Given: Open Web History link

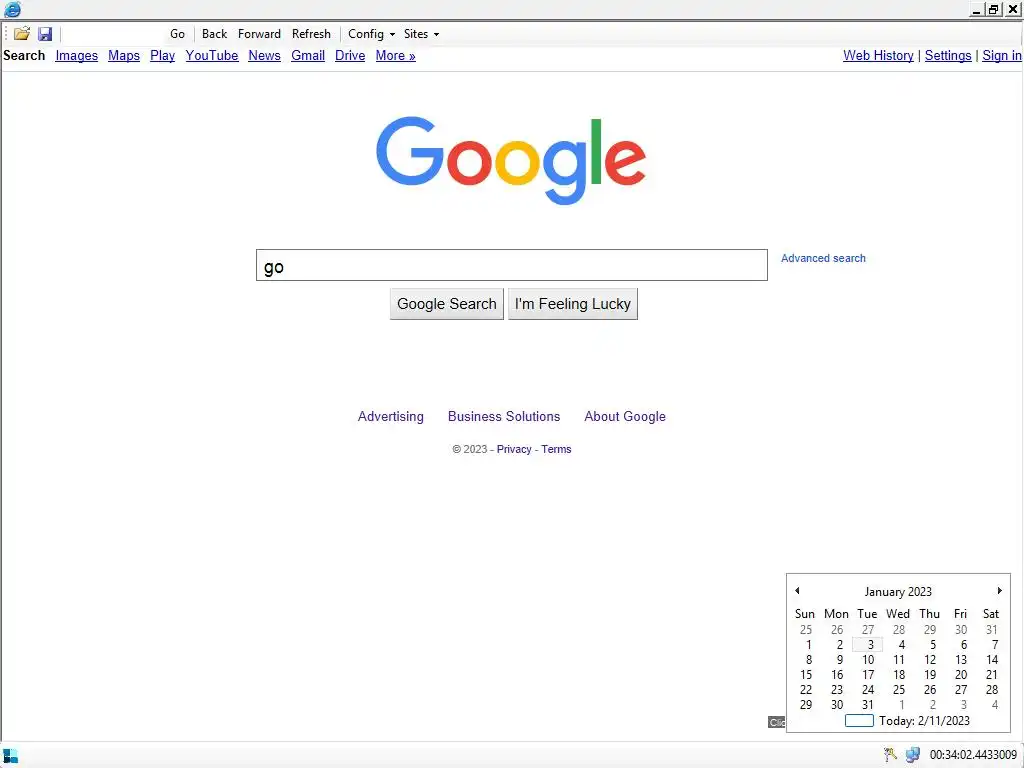Looking at the screenshot, I should pyautogui.click(x=878, y=56).
